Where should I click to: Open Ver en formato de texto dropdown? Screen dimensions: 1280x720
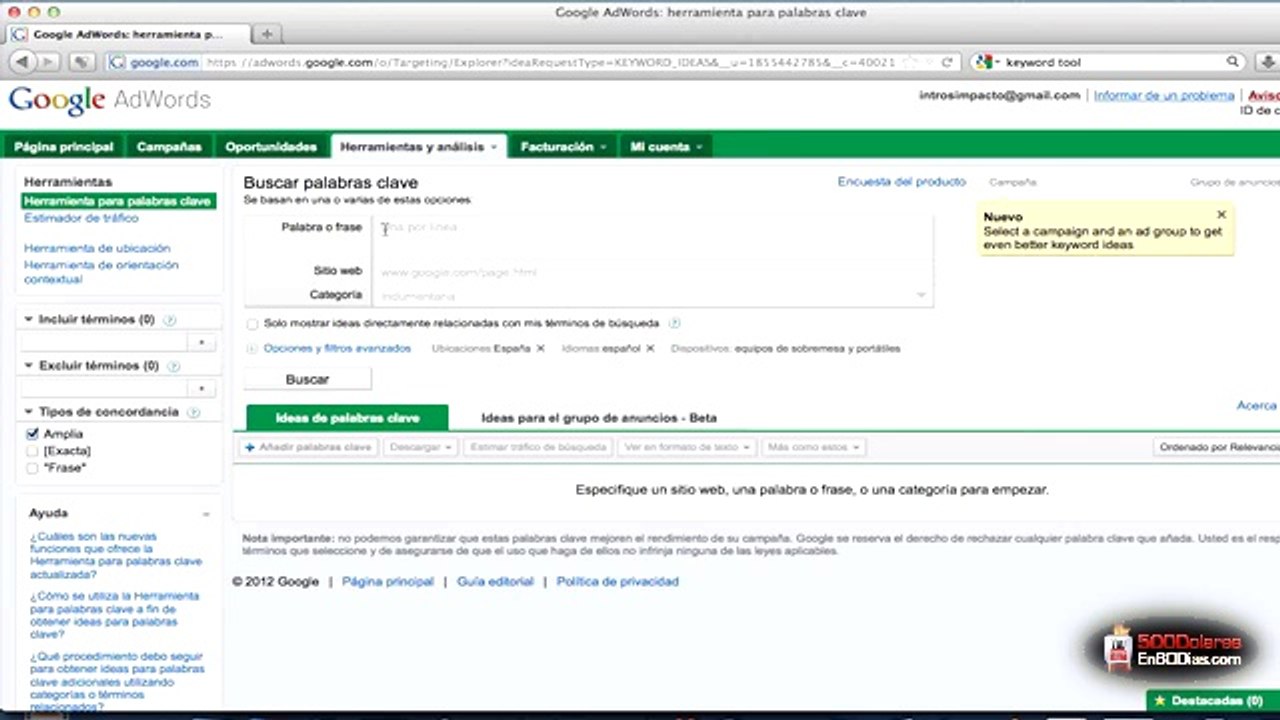coord(686,447)
